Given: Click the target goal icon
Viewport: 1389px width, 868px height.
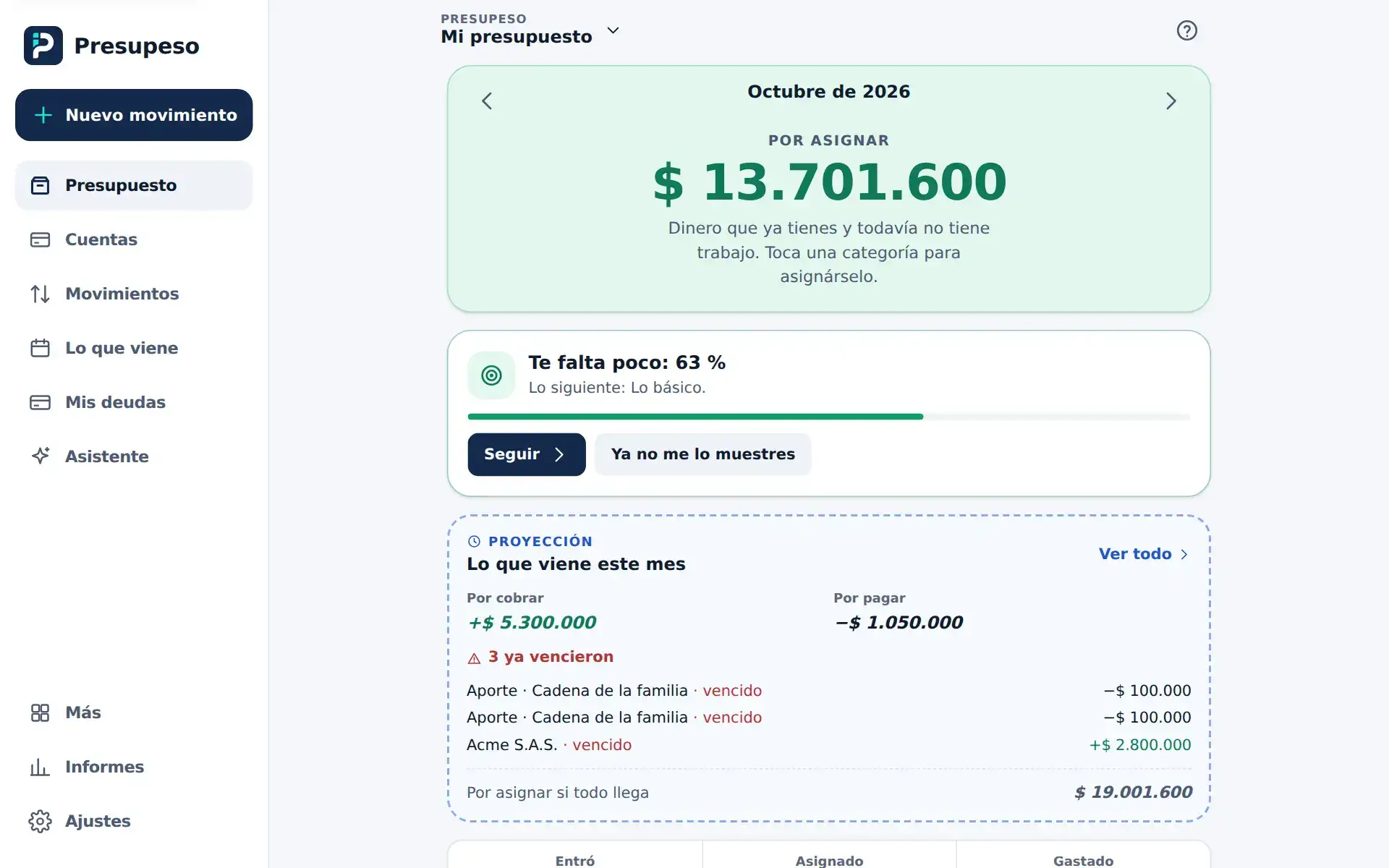Looking at the screenshot, I should coord(491,375).
